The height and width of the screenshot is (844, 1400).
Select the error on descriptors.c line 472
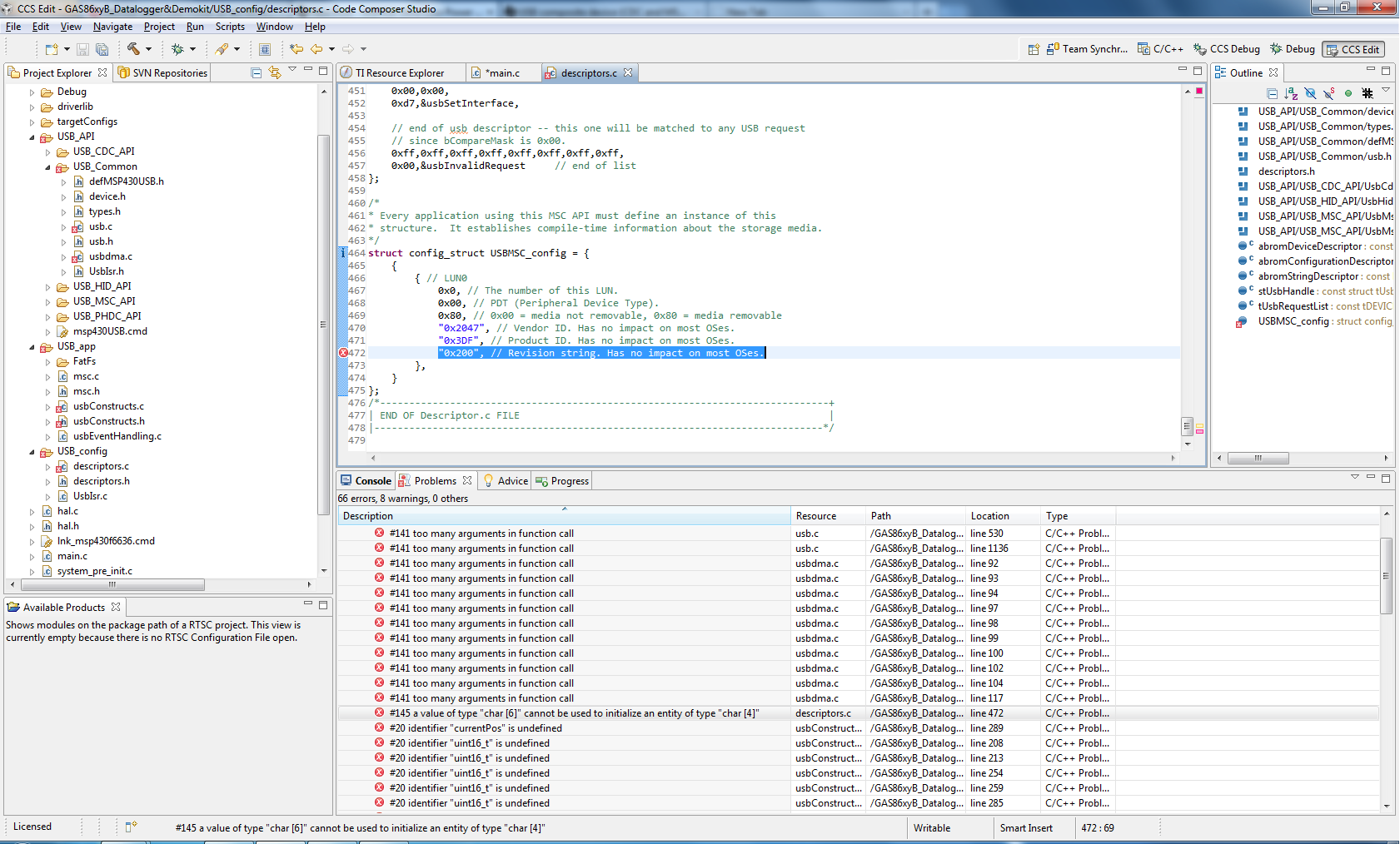583,712
